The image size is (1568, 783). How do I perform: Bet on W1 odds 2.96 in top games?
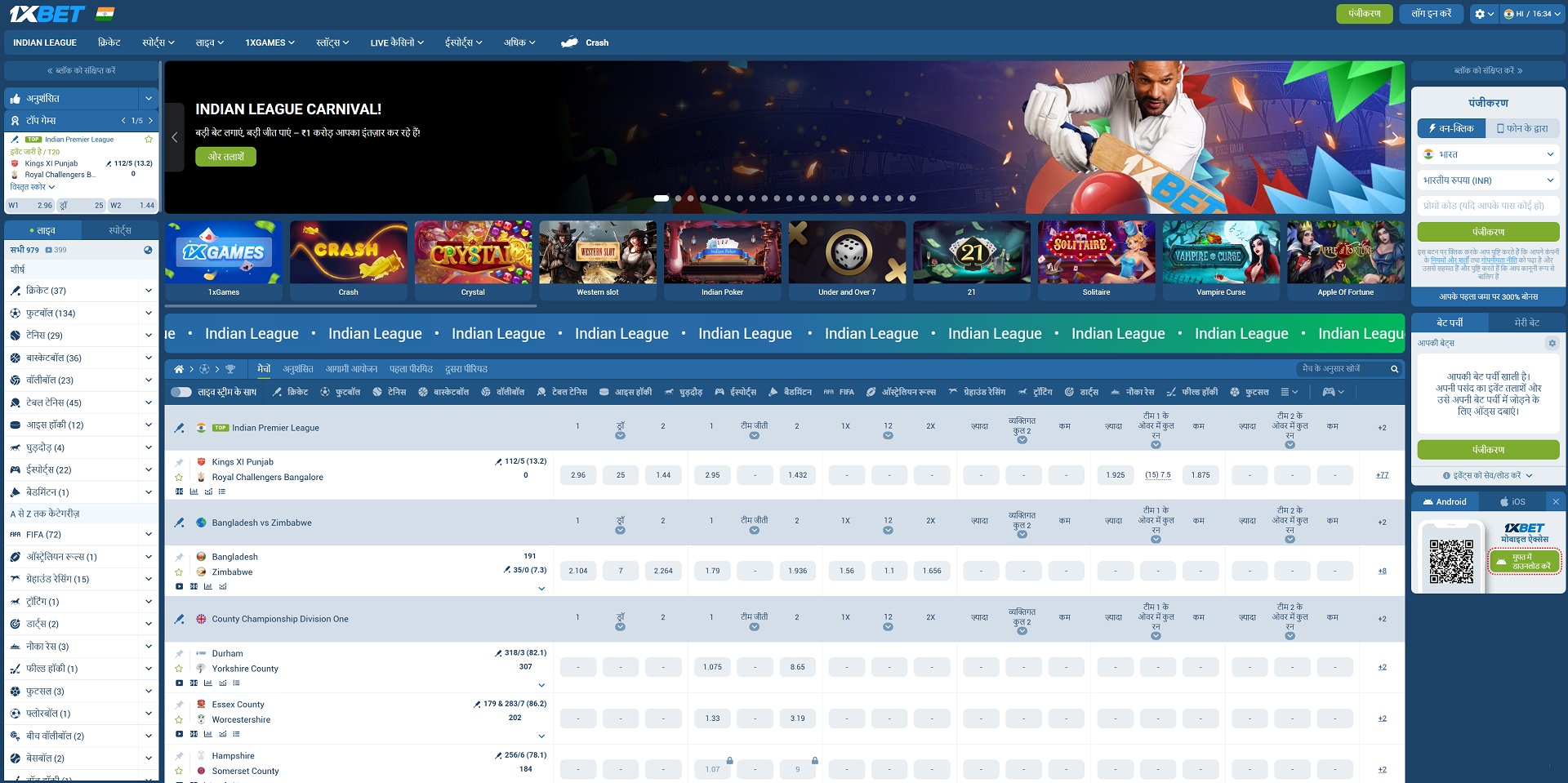tap(31, 206)
